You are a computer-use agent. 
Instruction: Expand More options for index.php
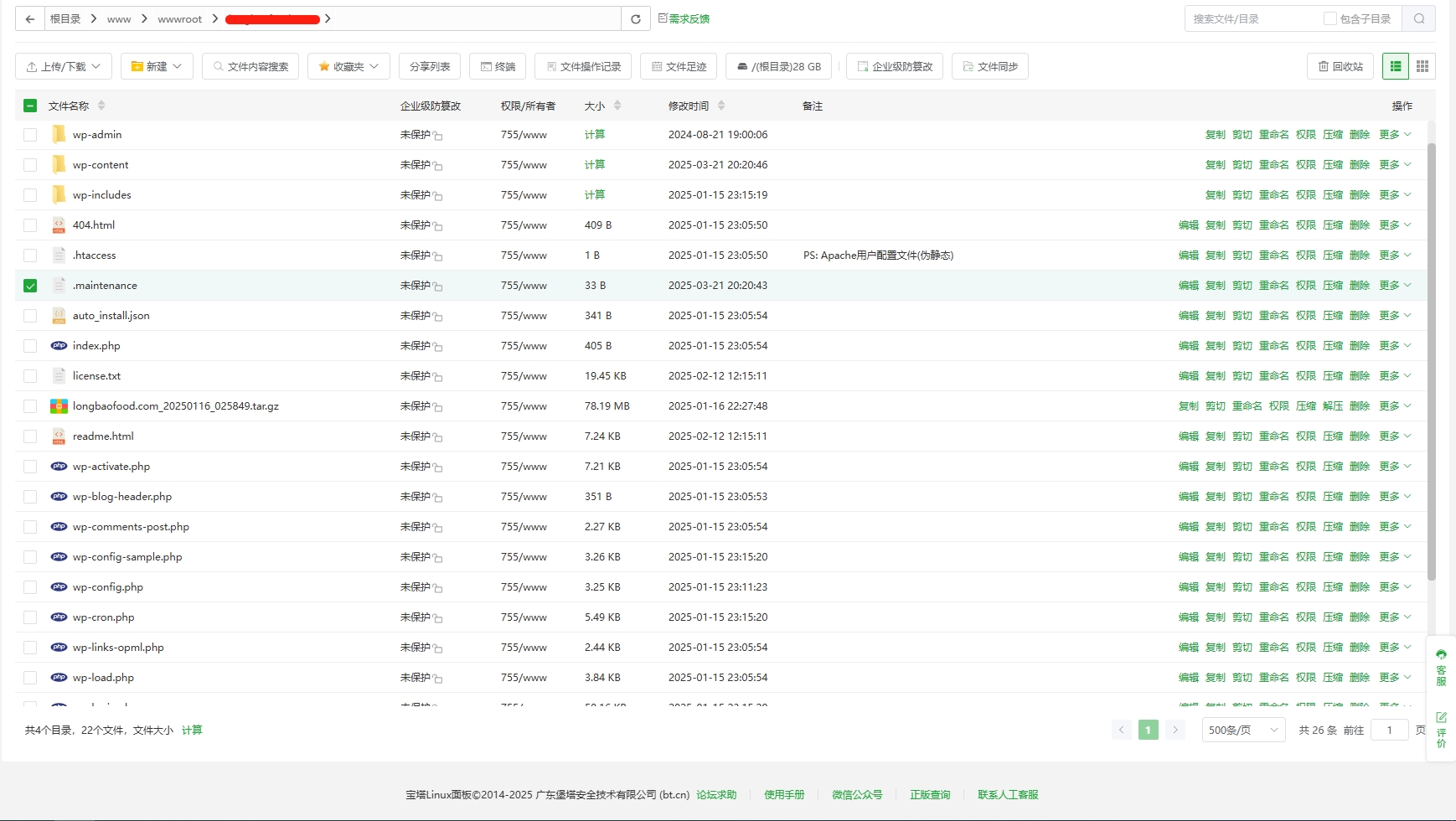[1395, 345]
